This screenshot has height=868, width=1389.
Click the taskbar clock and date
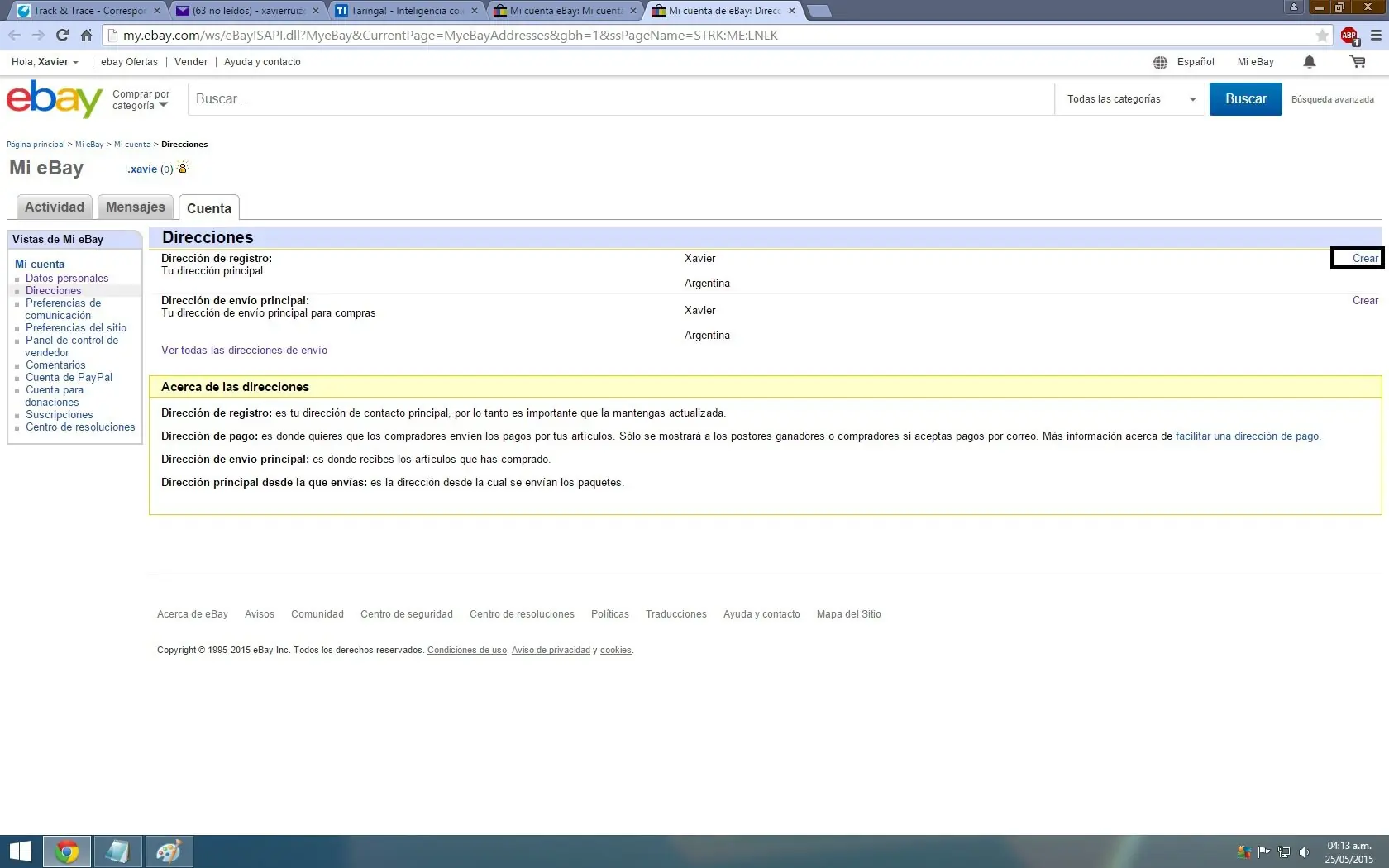point(1349,852)
